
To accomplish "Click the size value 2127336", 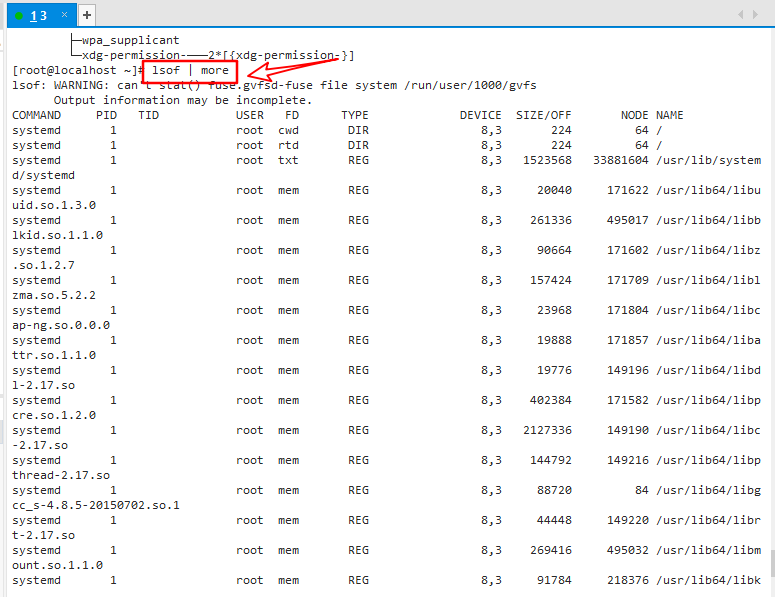I will coord(547,430).
